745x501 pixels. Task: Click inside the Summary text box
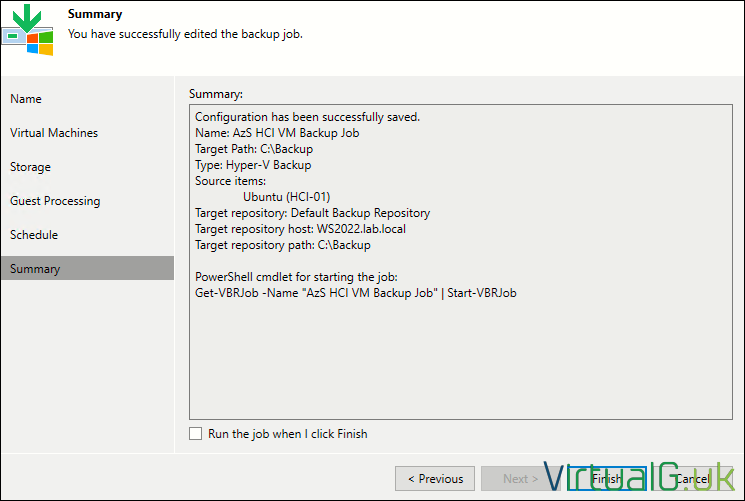coord(461,262)
